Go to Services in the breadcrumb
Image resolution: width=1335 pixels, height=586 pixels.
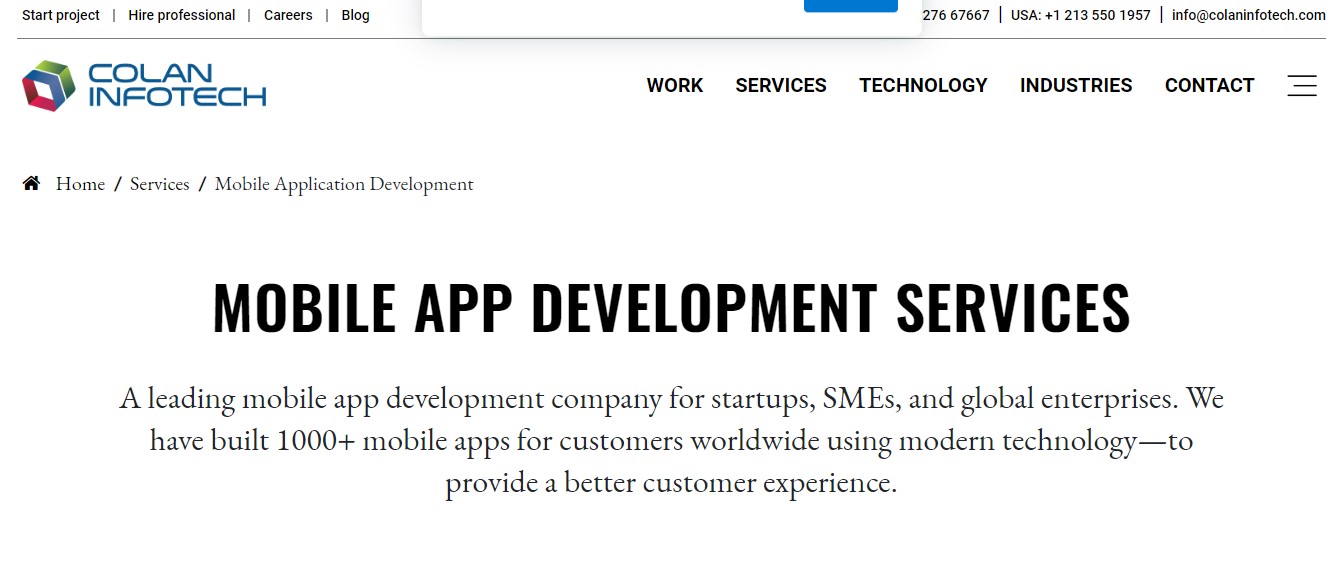[159, 184]
